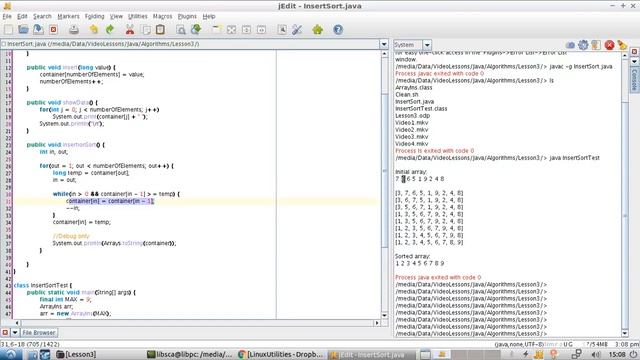The height and width of the screenshot is (360, 640).
Task: Switch to libsca@libpc terminal taskbar item
Action: [x=190, y=354]
